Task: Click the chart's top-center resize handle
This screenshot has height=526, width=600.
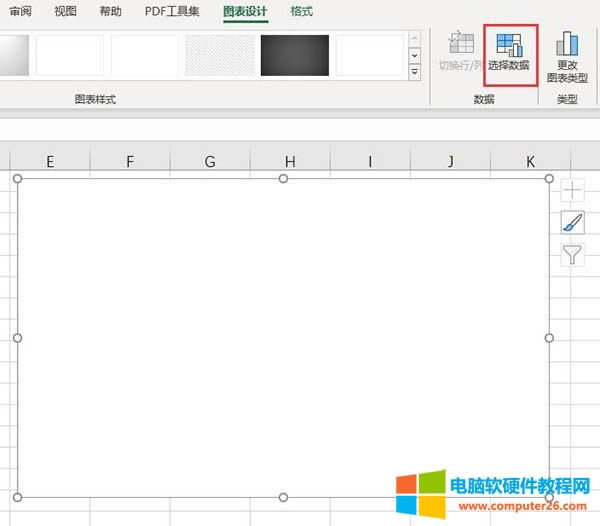Action: (x=283, y=178)
